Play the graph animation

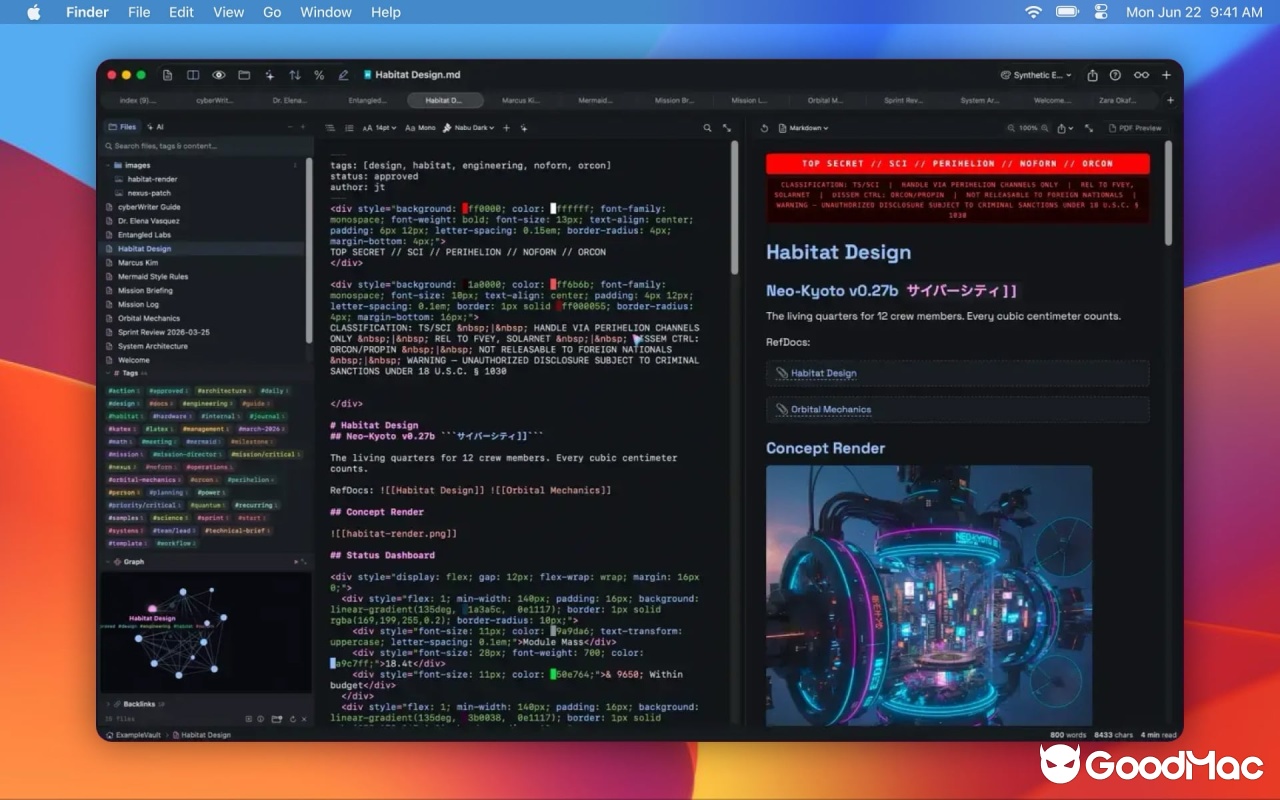pyautogui.click(x=296, y=562)
